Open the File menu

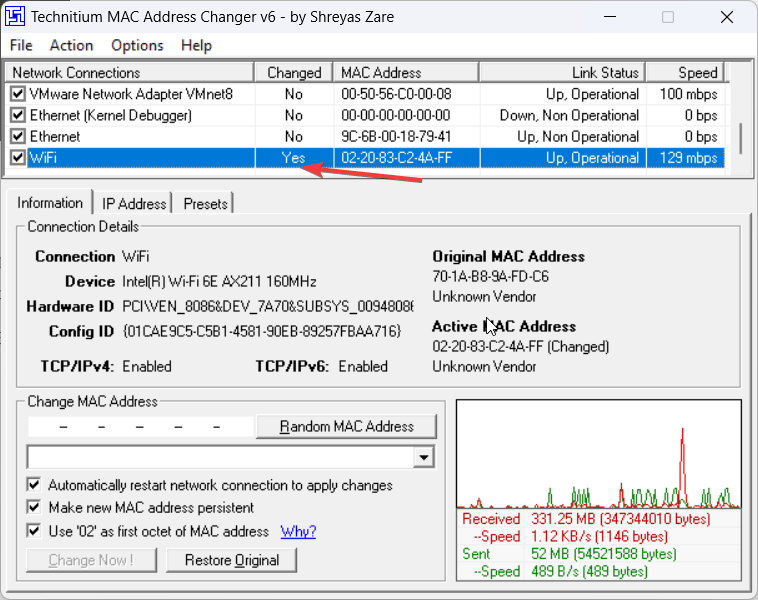[21, 45]
